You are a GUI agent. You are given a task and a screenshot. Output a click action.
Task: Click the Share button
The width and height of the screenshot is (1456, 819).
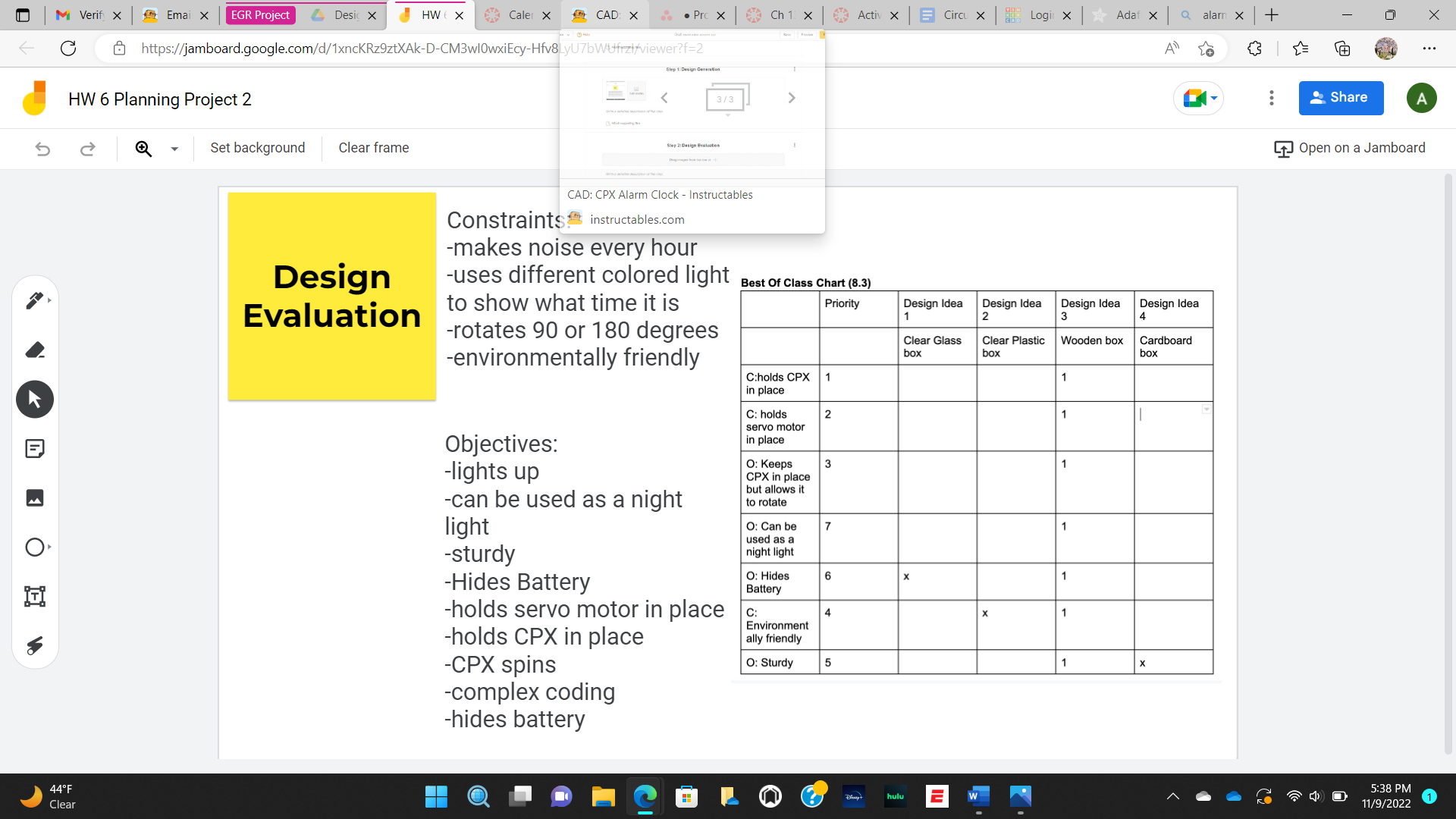coord(1341,97)
